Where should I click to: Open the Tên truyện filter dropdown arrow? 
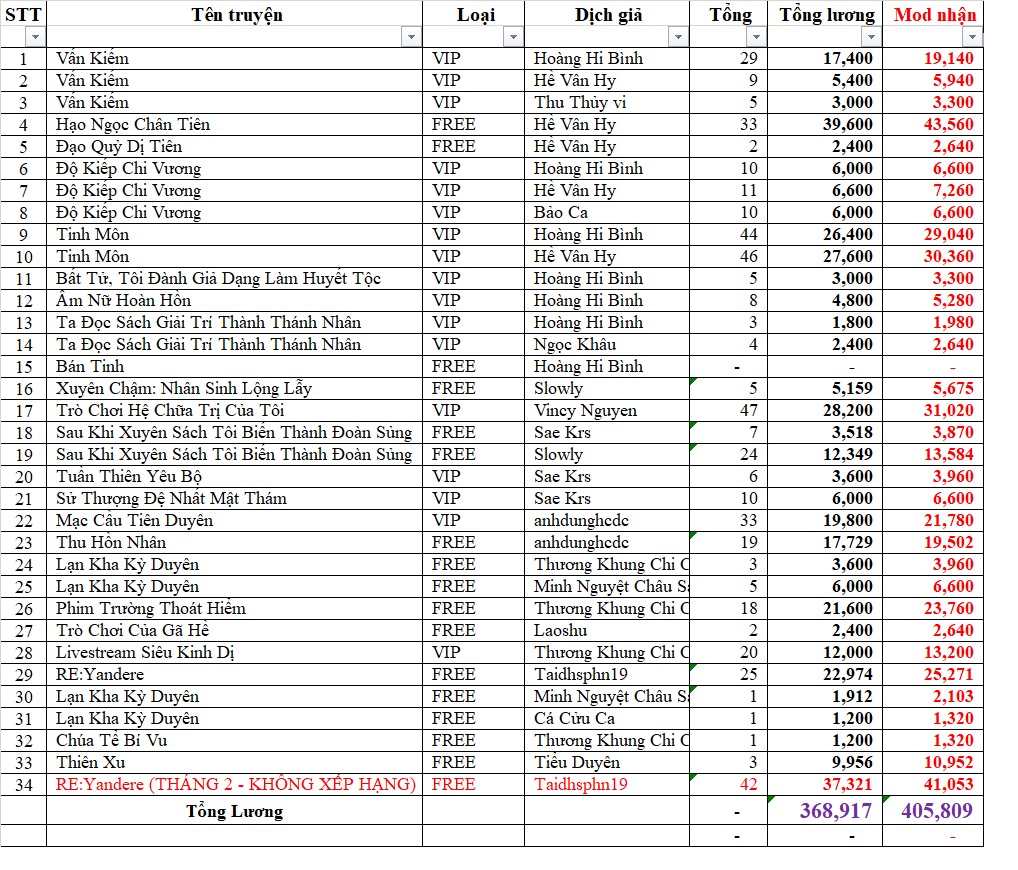pyautogui.click(x=411, y=37)
